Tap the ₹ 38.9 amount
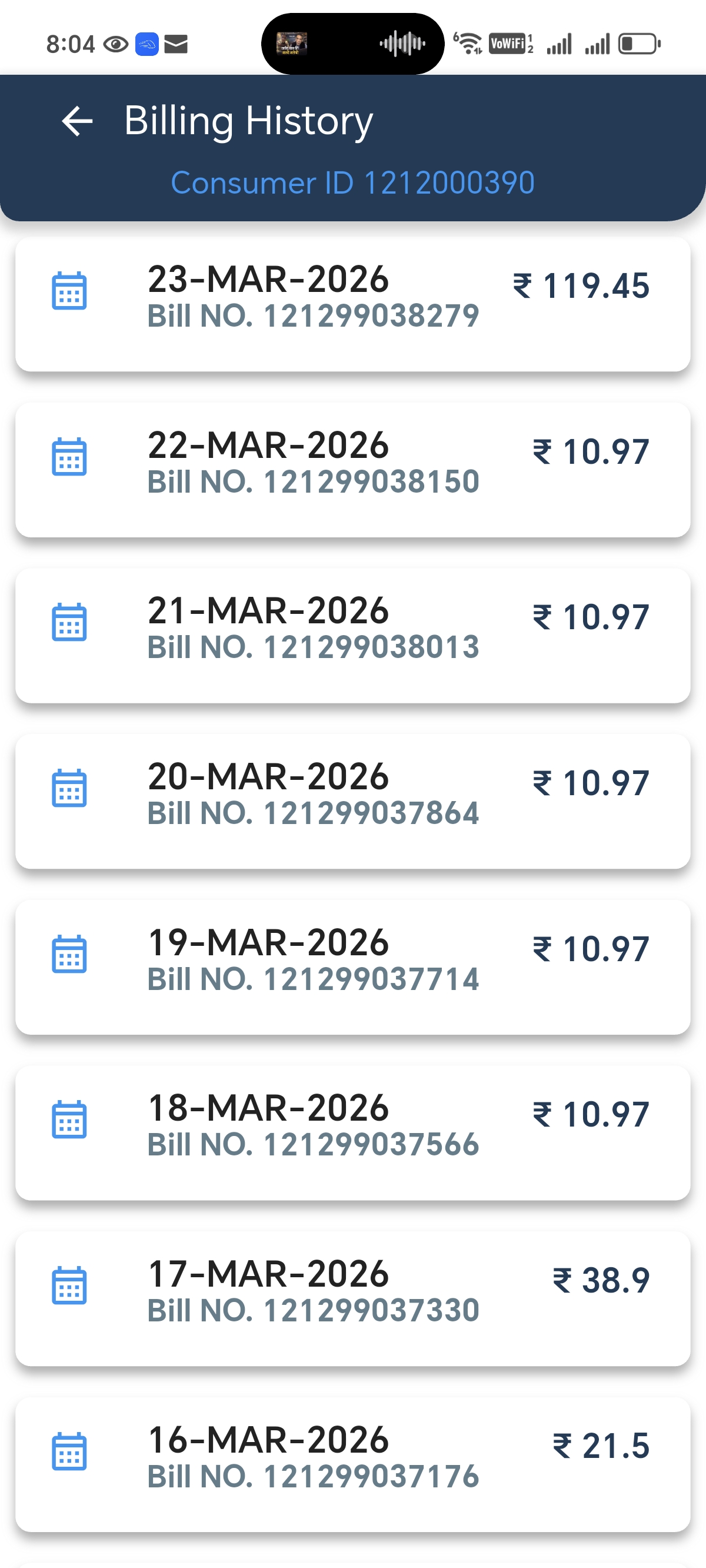This screenshot has width=706, height=1568. (x=601, y=1280)
